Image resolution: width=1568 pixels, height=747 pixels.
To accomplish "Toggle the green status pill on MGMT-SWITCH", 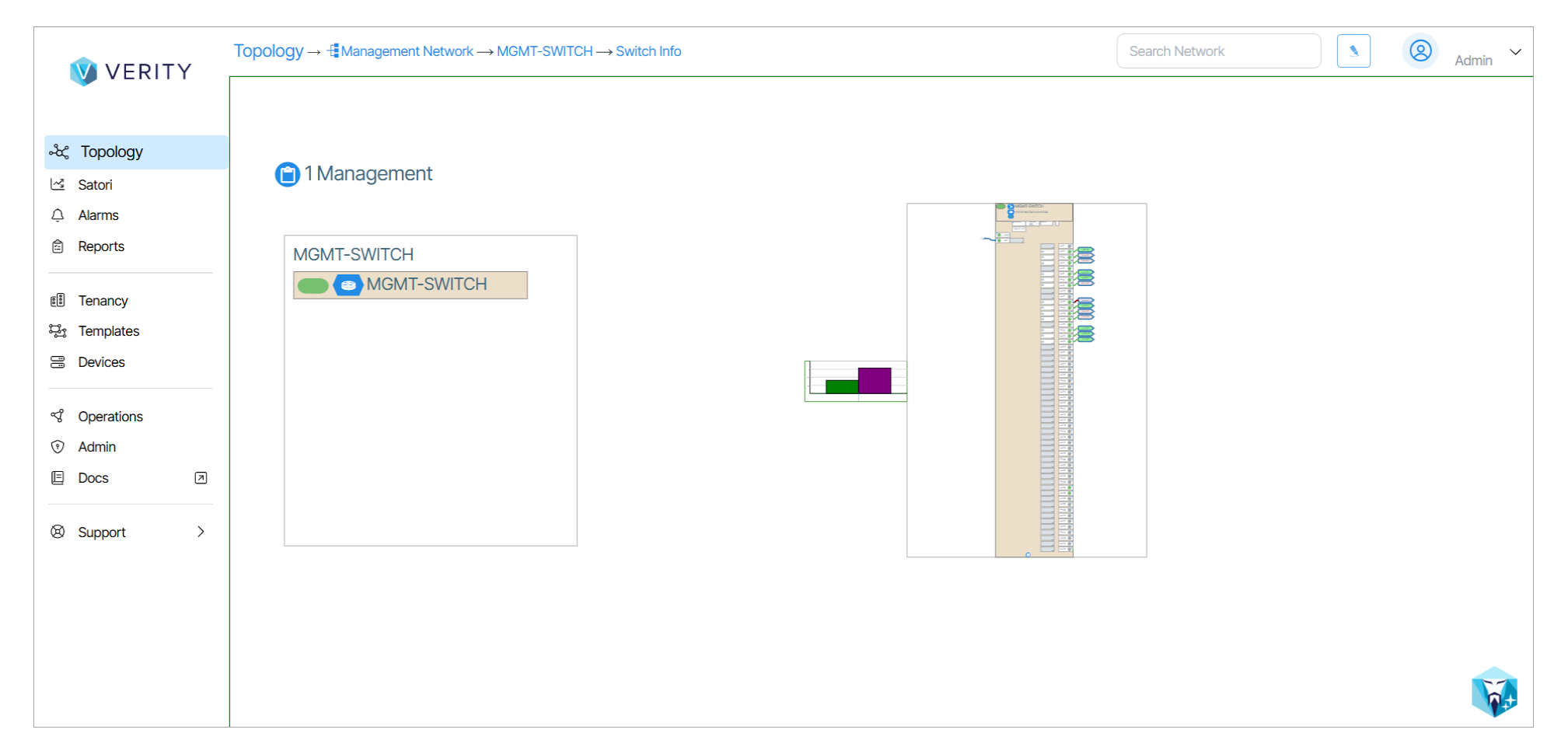I will click(313, 285).
